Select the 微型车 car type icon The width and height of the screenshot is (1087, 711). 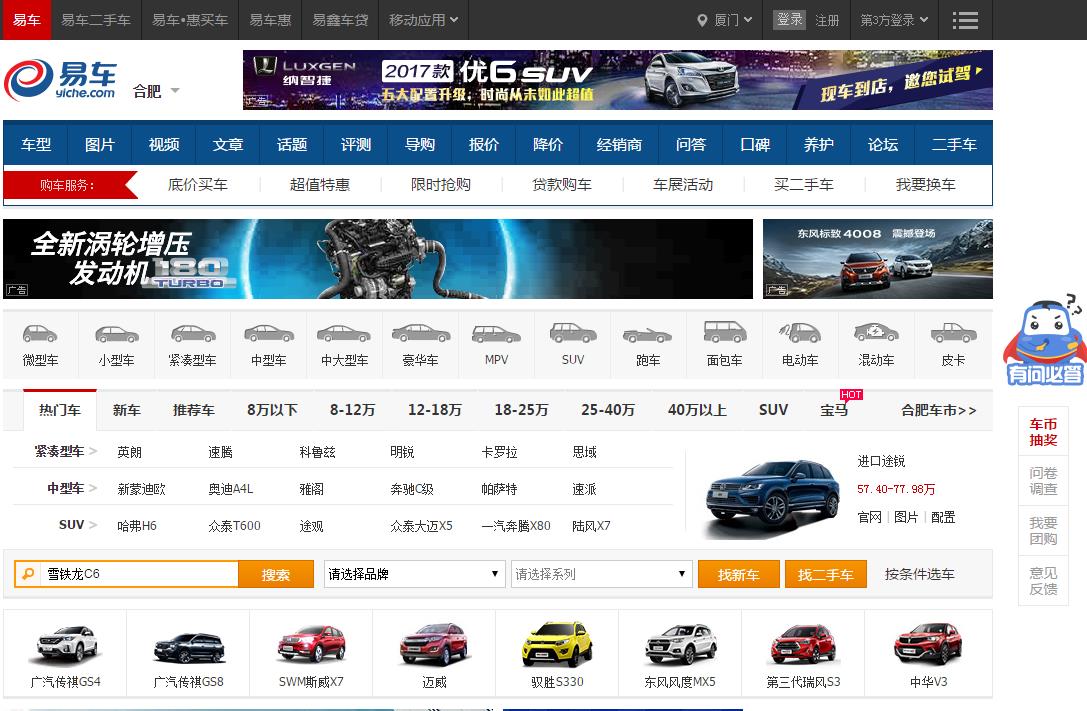pyautogui.click(x=40, y=334)
